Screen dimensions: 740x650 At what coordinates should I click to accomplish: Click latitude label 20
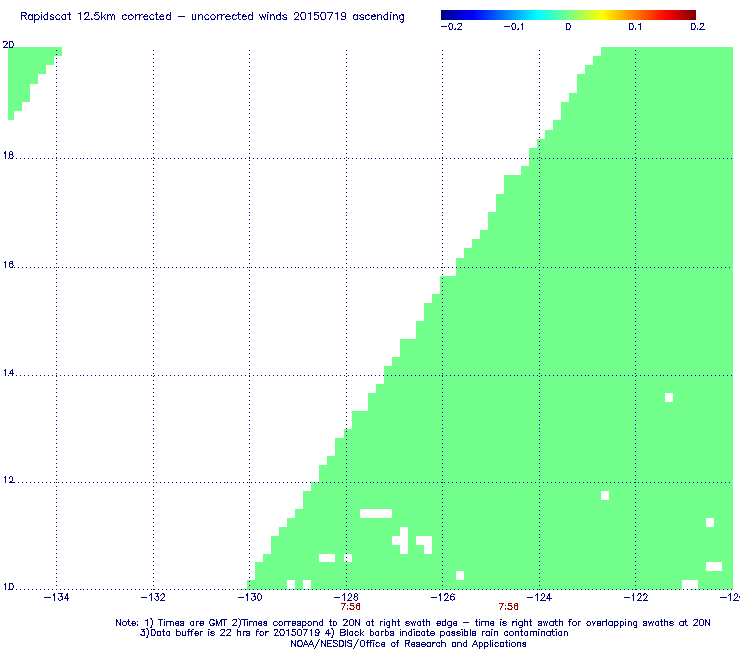8,45
